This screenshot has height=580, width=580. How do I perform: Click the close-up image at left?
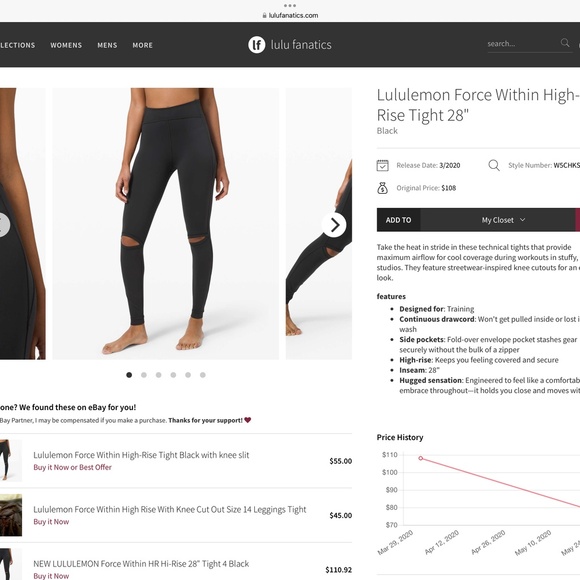(x=23, y=223)
